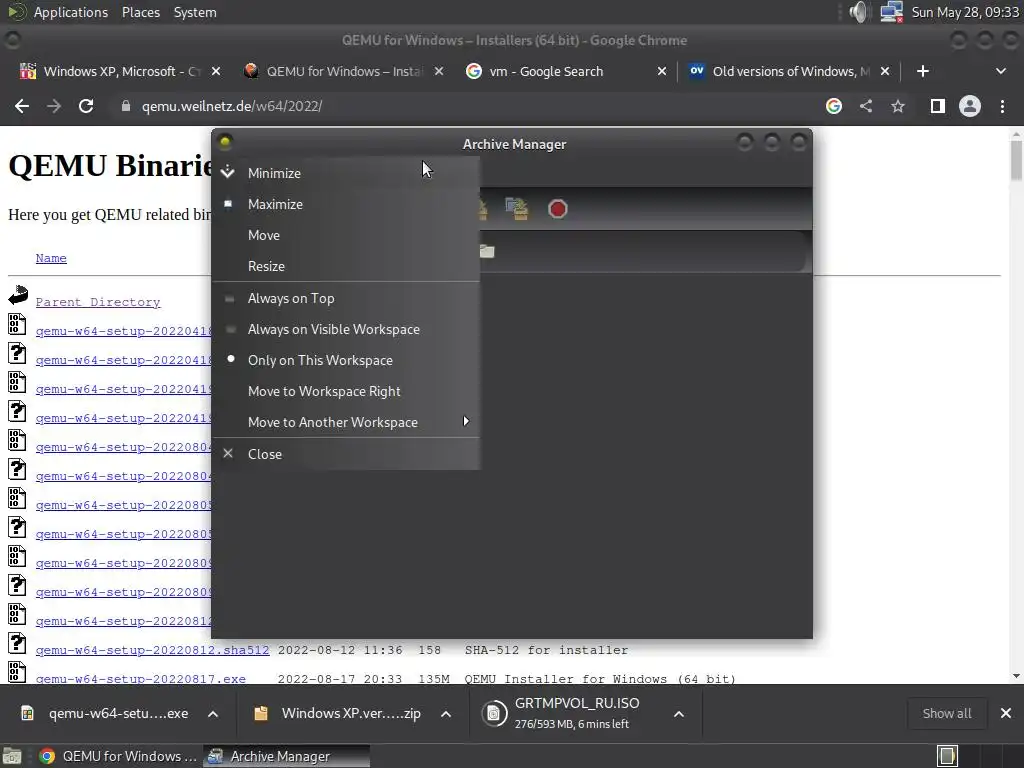
Task: Click the padlock site info icon
Action: [x=125, y=106]
